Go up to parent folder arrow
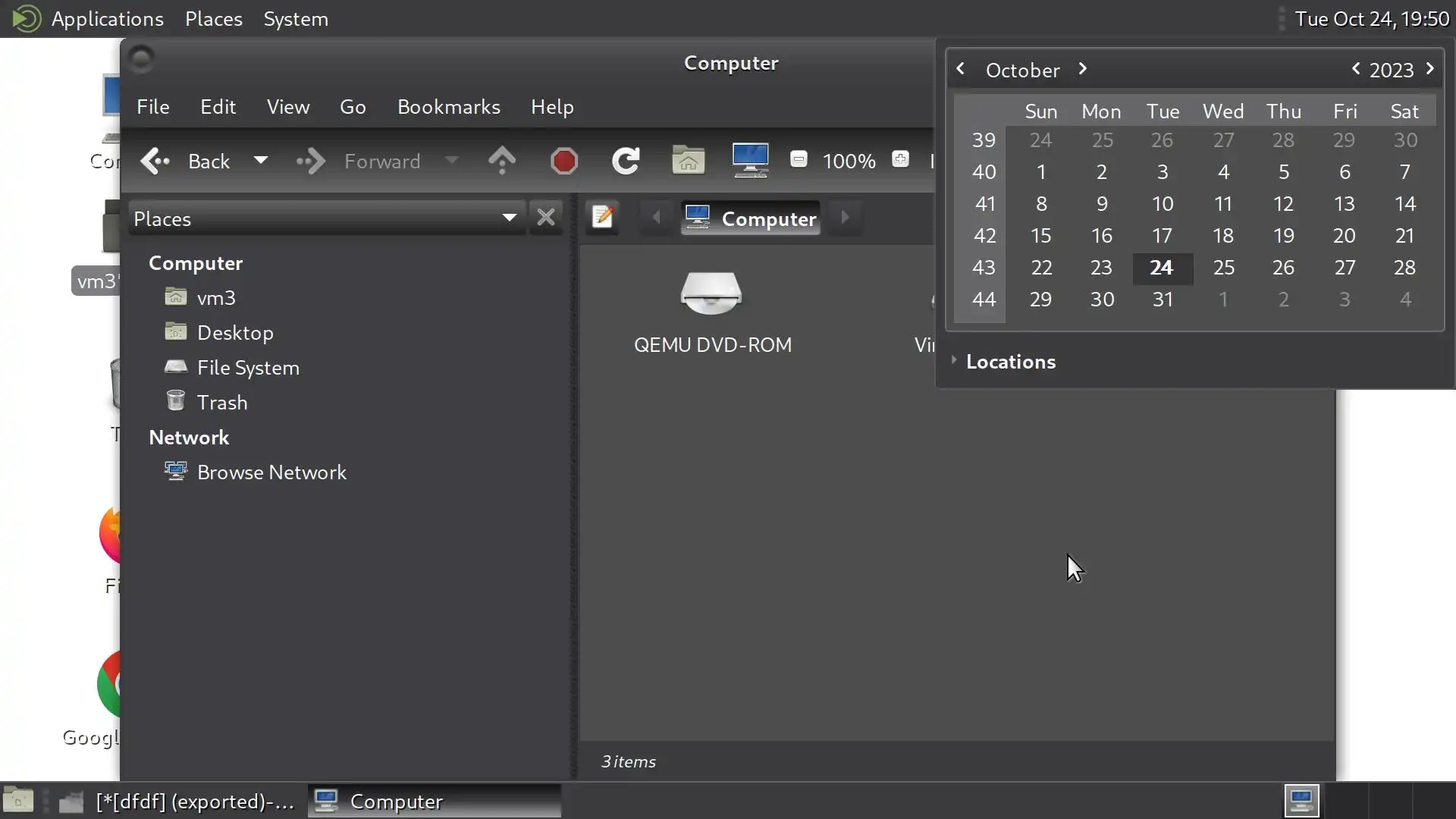This screenshot has height=819, width=1456. 502,161
